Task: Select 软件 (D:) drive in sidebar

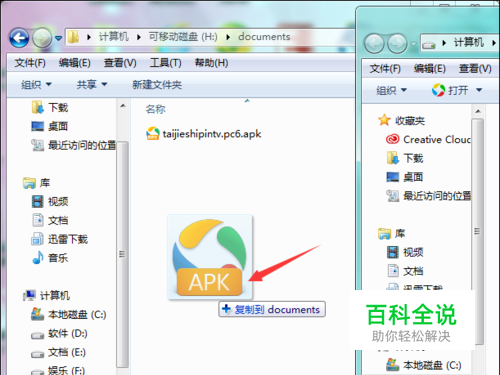Action: click(59, 333)
